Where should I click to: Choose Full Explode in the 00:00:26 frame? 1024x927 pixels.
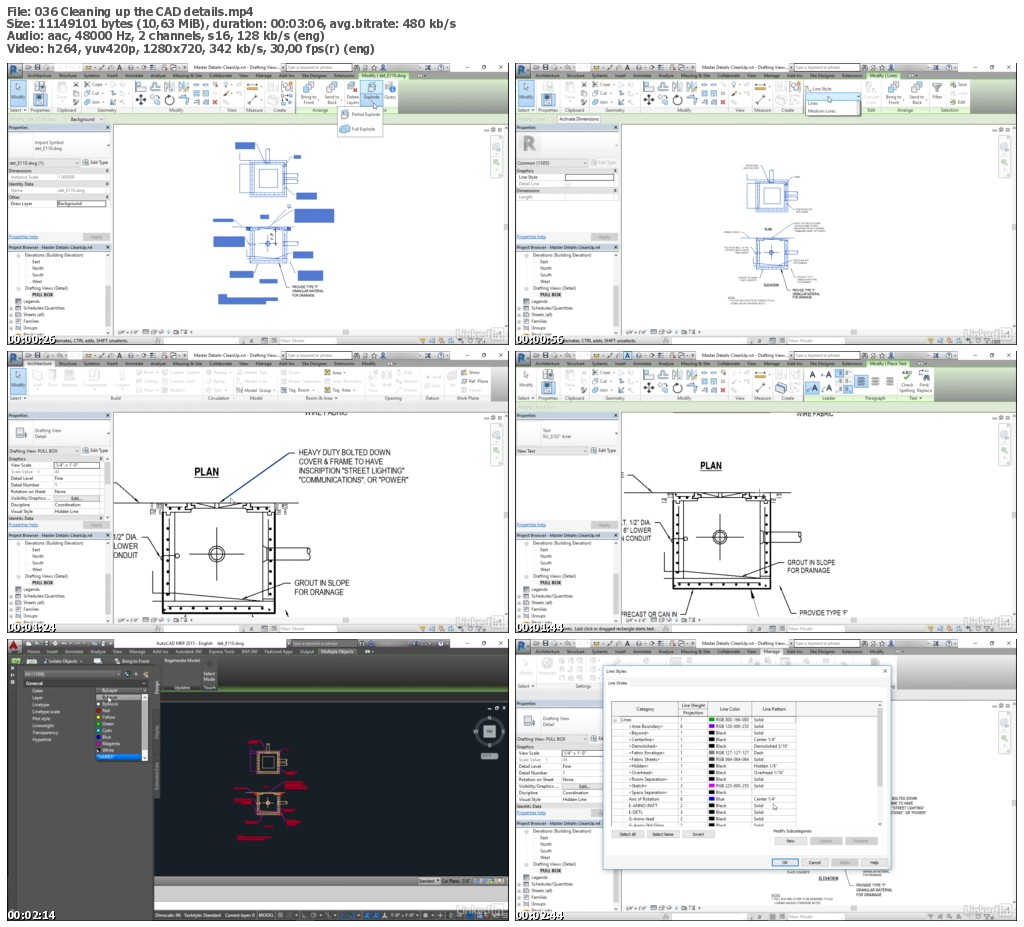click(359, 129)
